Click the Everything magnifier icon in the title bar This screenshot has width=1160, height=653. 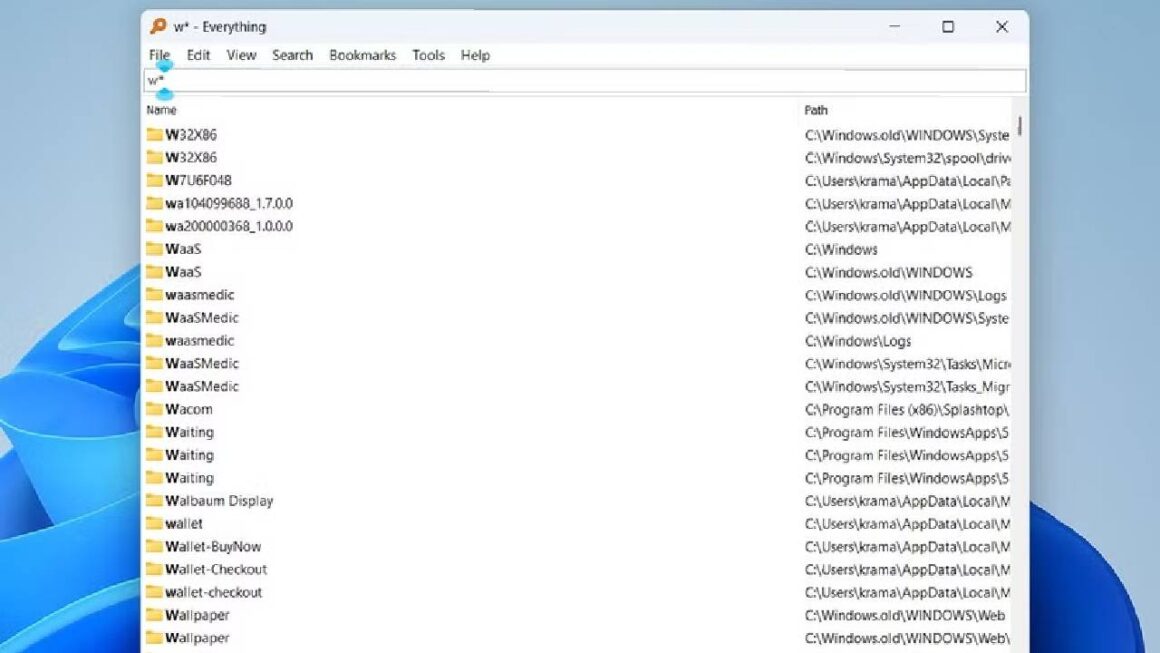coord(158,27)
